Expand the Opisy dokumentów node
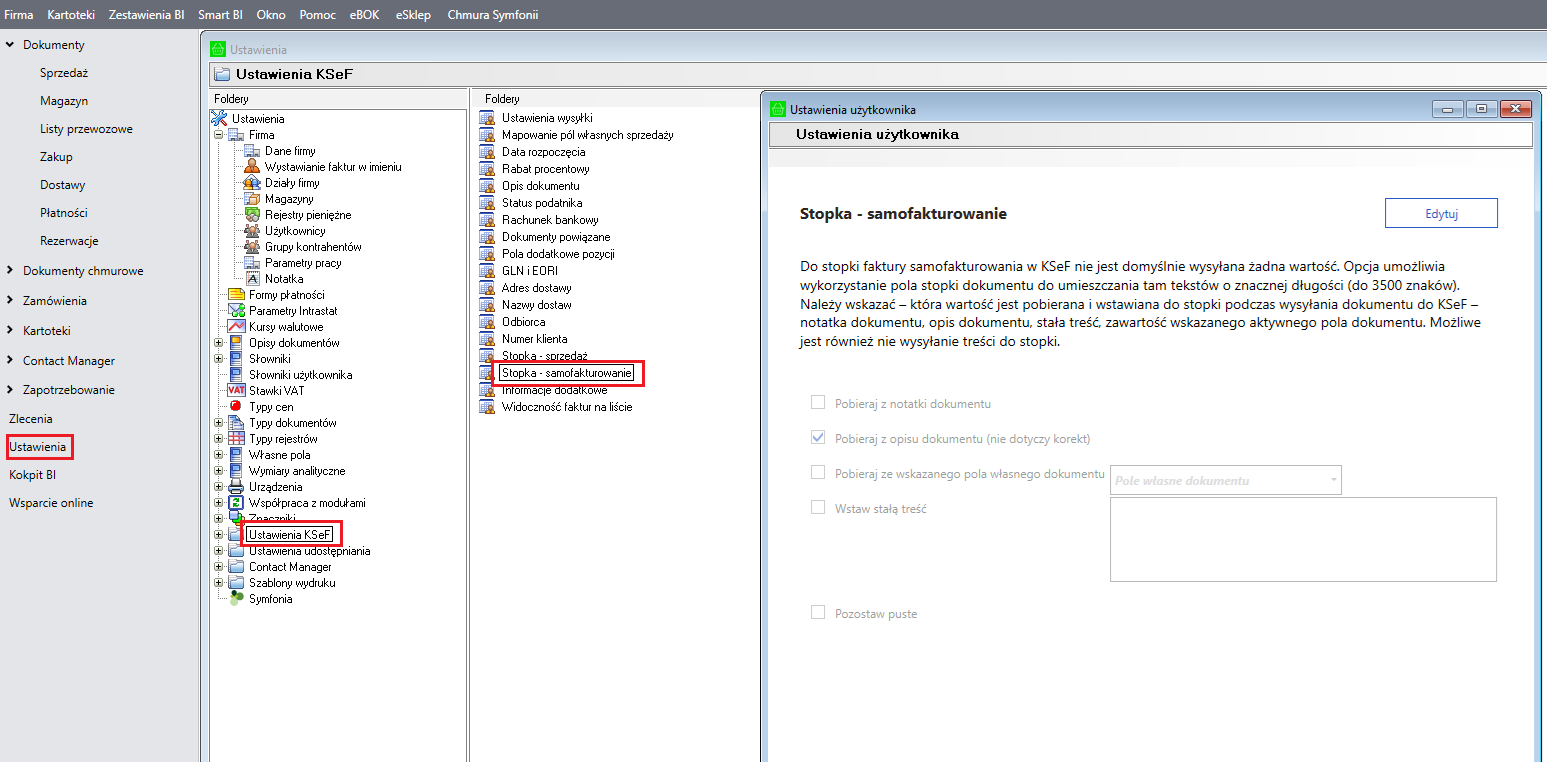This screenshot has width=1547, height=762. (x=218, y=343)
